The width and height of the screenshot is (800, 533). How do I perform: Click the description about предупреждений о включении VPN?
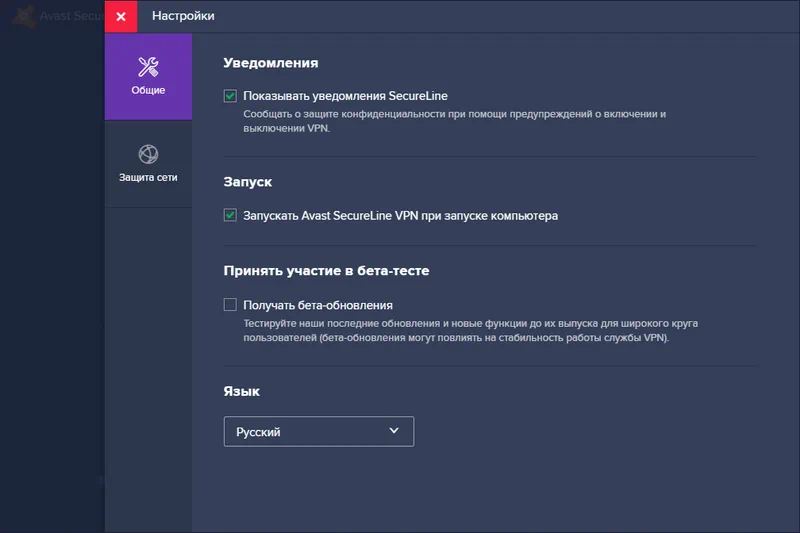[455, 121]
